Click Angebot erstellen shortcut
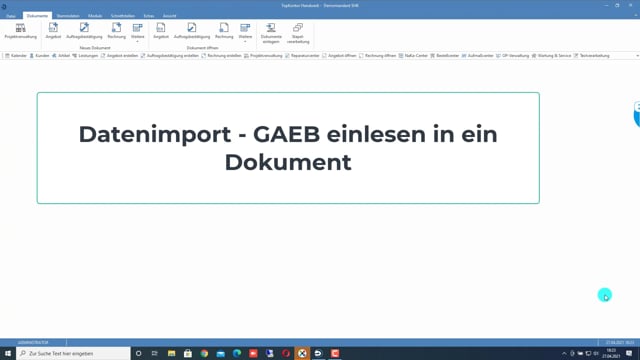 pos(119,56)
